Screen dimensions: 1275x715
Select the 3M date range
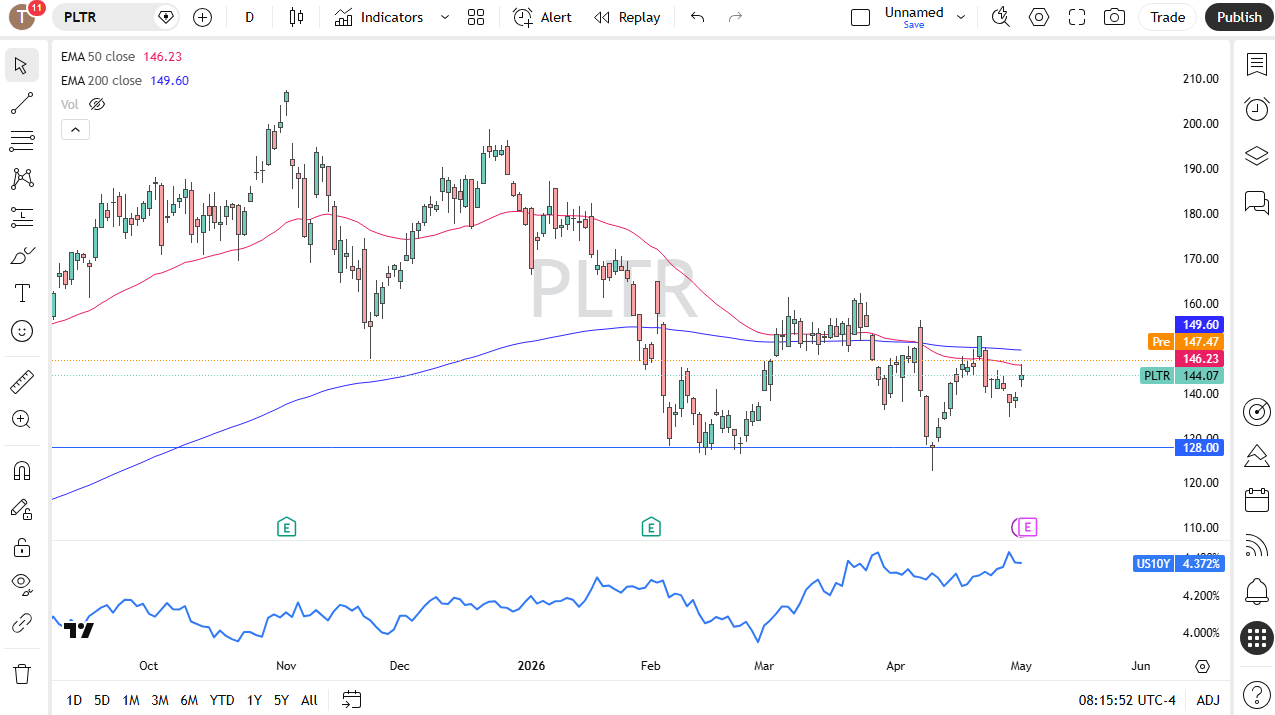(160, 700)
